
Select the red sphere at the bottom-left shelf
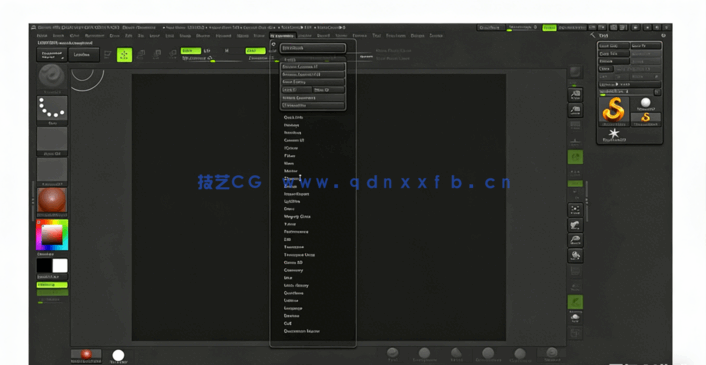(86, 355)
